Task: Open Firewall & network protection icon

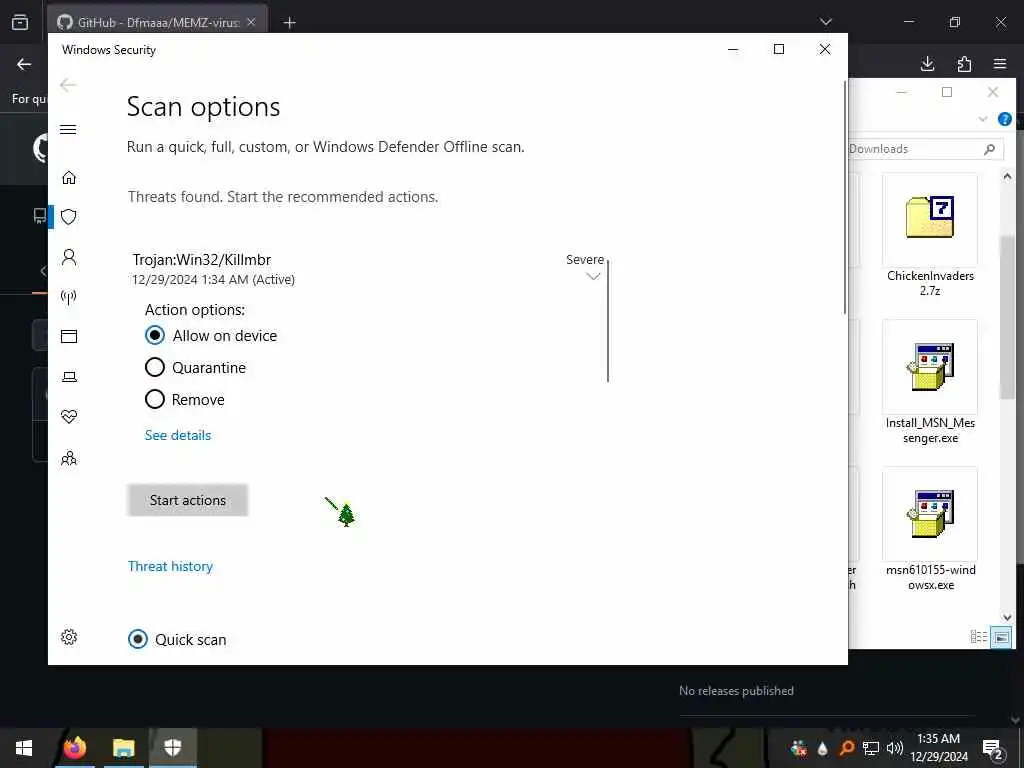Action: 69,297
